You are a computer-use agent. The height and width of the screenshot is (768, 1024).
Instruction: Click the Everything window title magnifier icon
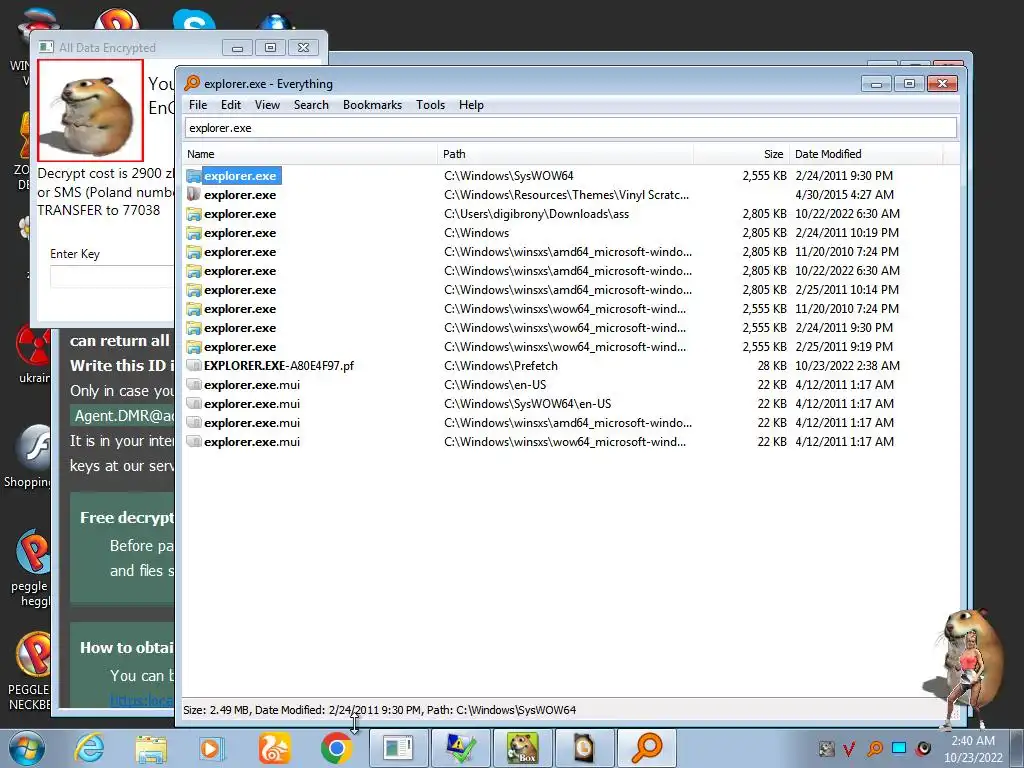point(192,83)
